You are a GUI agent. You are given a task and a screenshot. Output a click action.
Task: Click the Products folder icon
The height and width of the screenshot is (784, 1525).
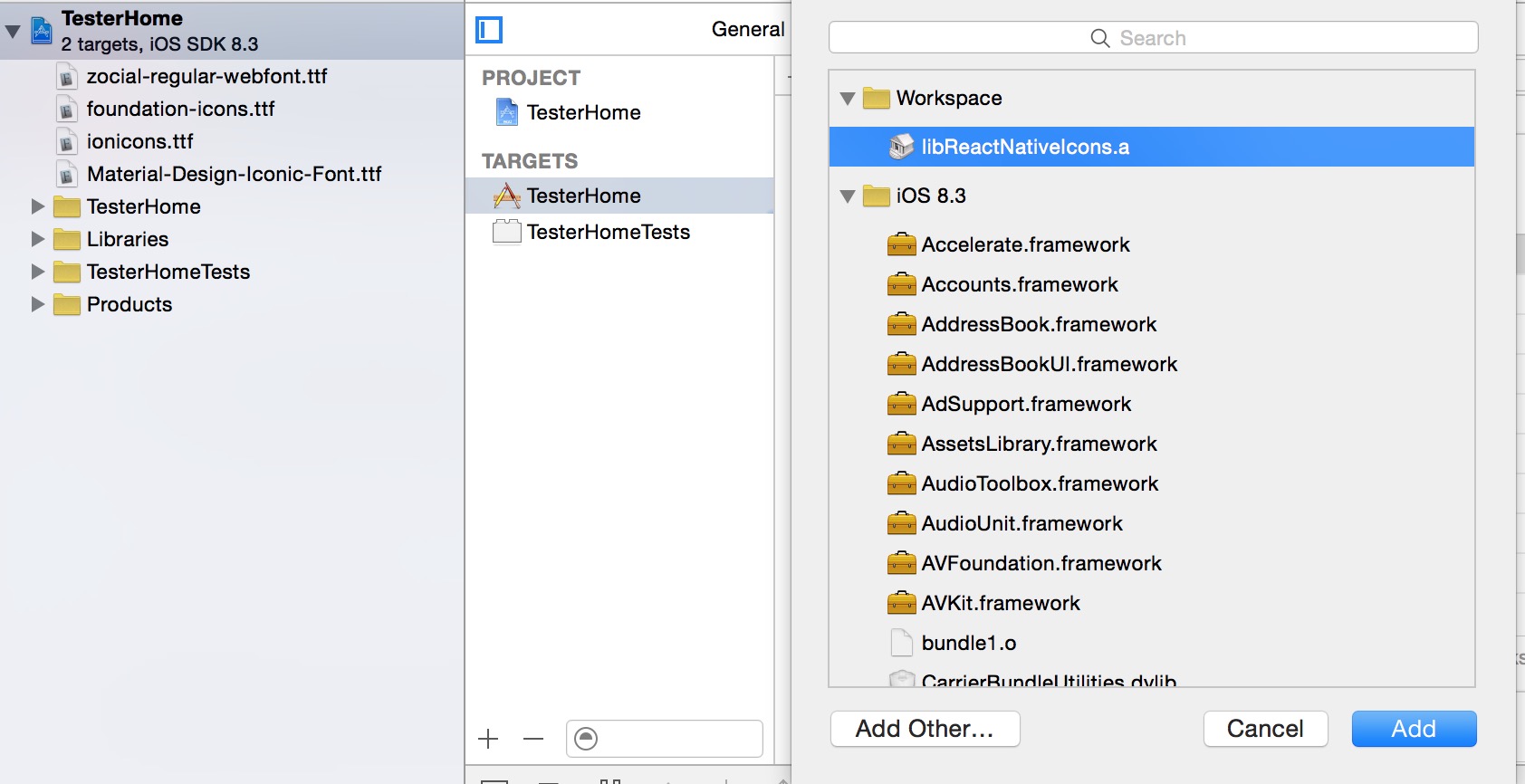click(67, 305)
